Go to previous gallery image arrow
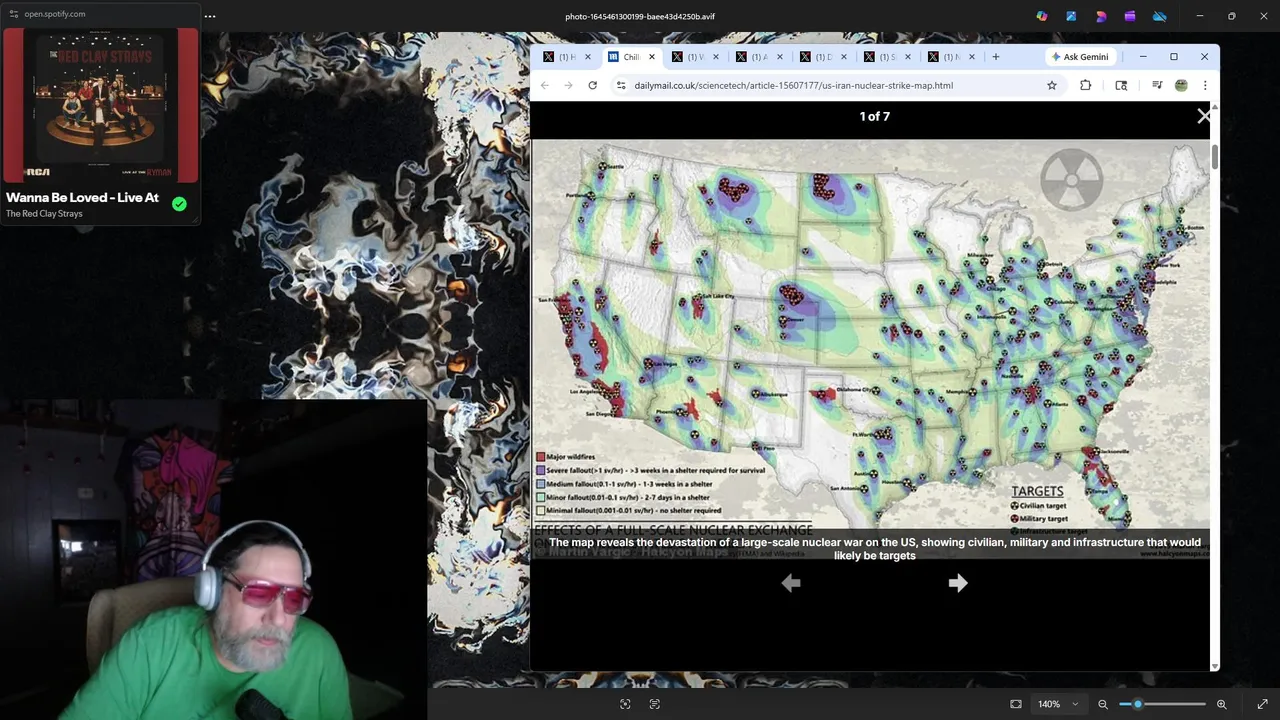 click(791, 583)
